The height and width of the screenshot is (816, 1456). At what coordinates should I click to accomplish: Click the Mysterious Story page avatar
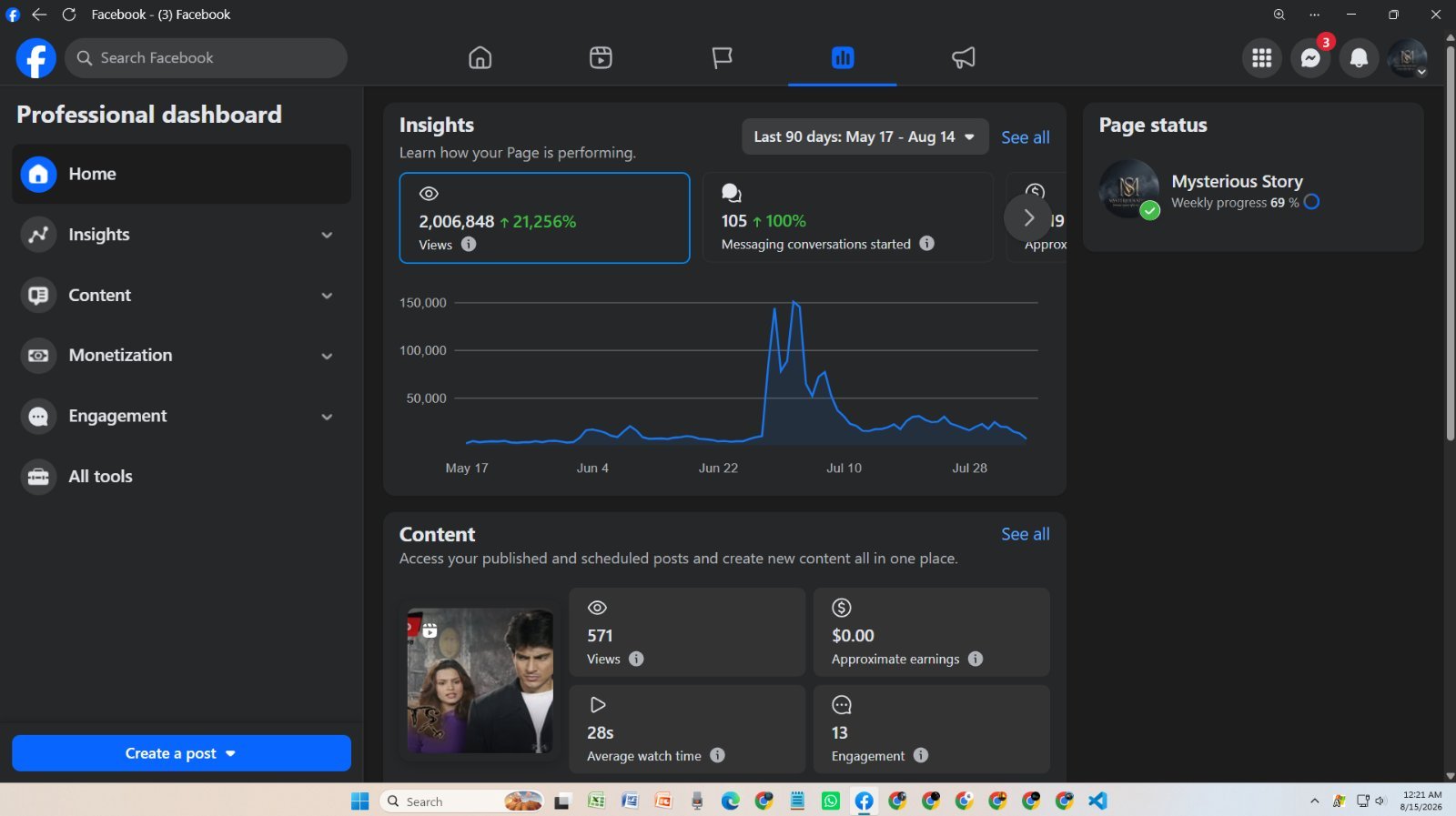tap(1128, 189)
